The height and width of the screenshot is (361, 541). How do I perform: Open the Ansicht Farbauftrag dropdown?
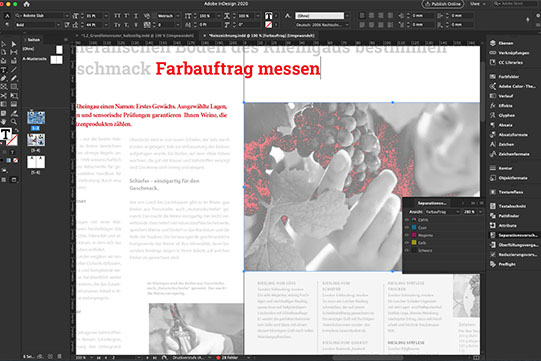pyautogui.click(x=442, y=212)
